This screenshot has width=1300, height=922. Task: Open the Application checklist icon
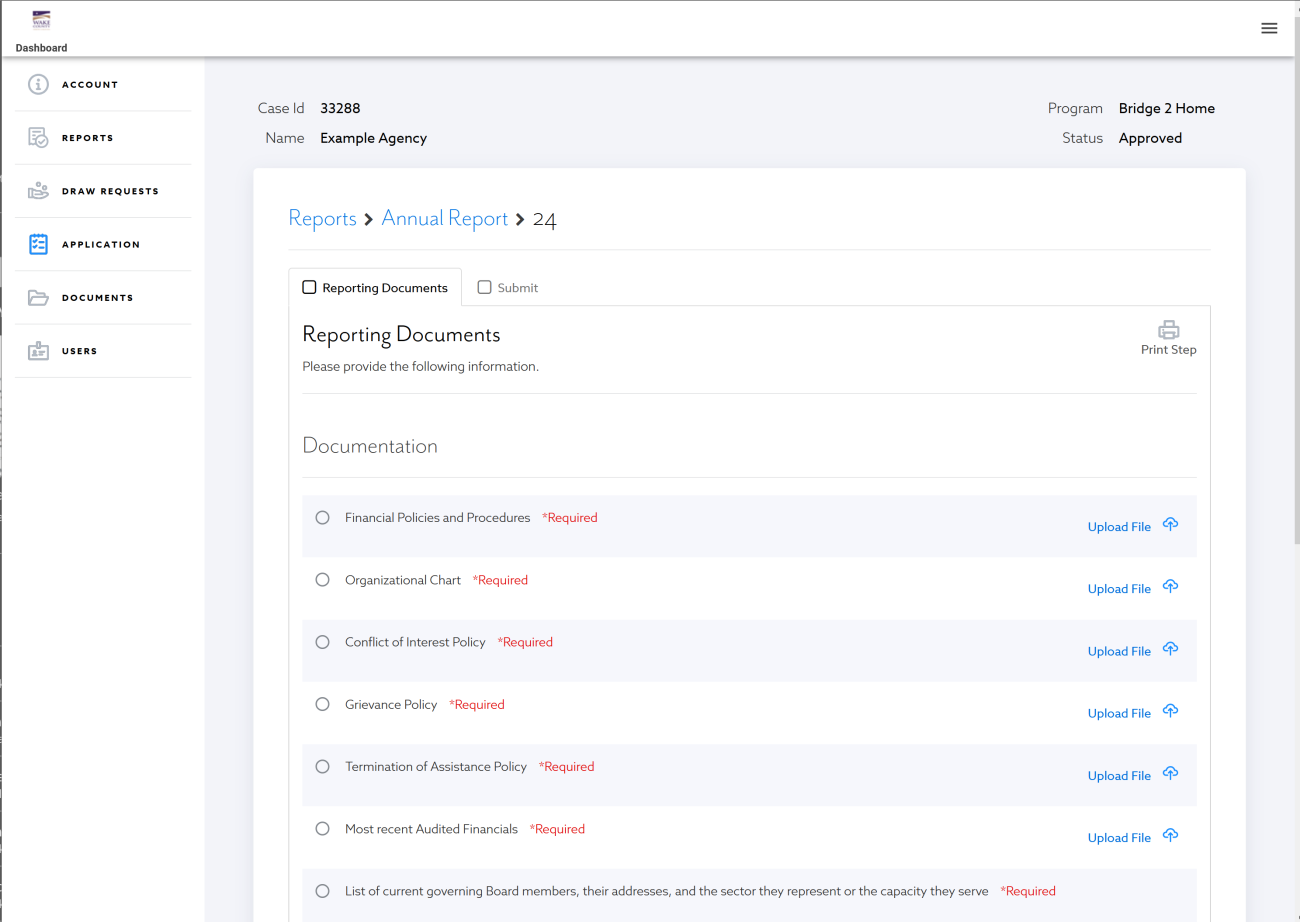[38, 244]
